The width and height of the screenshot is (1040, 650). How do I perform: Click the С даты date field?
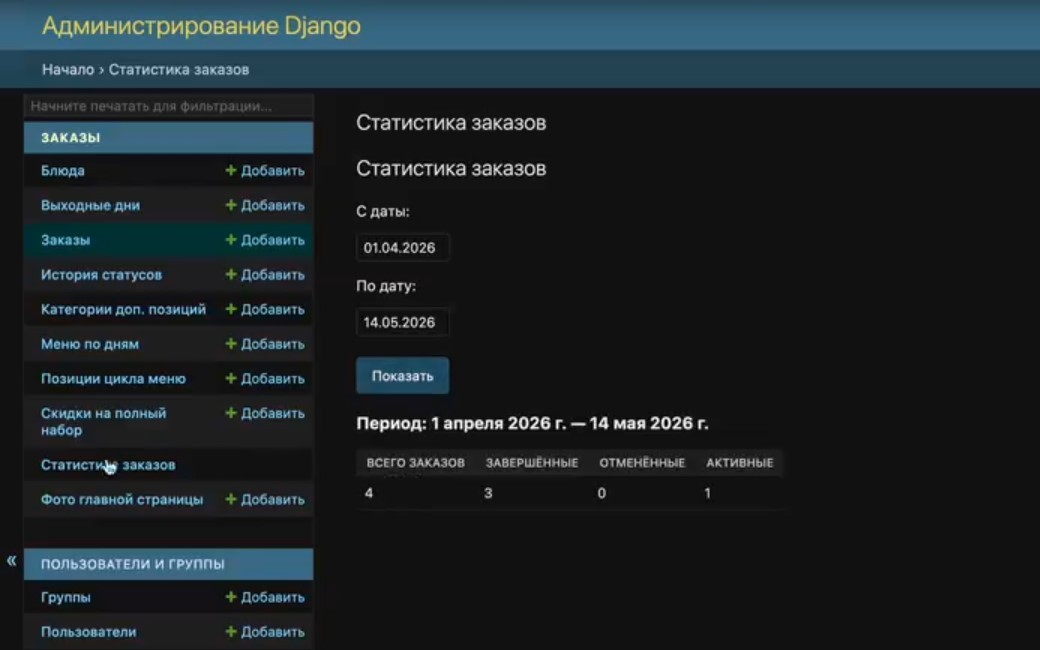[x=403, y=247]
